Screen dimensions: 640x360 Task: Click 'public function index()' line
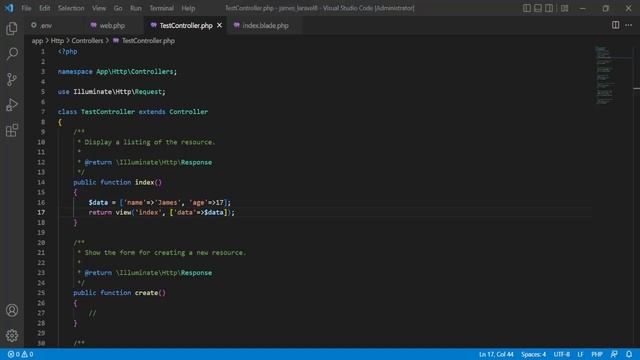coord(118,182)
